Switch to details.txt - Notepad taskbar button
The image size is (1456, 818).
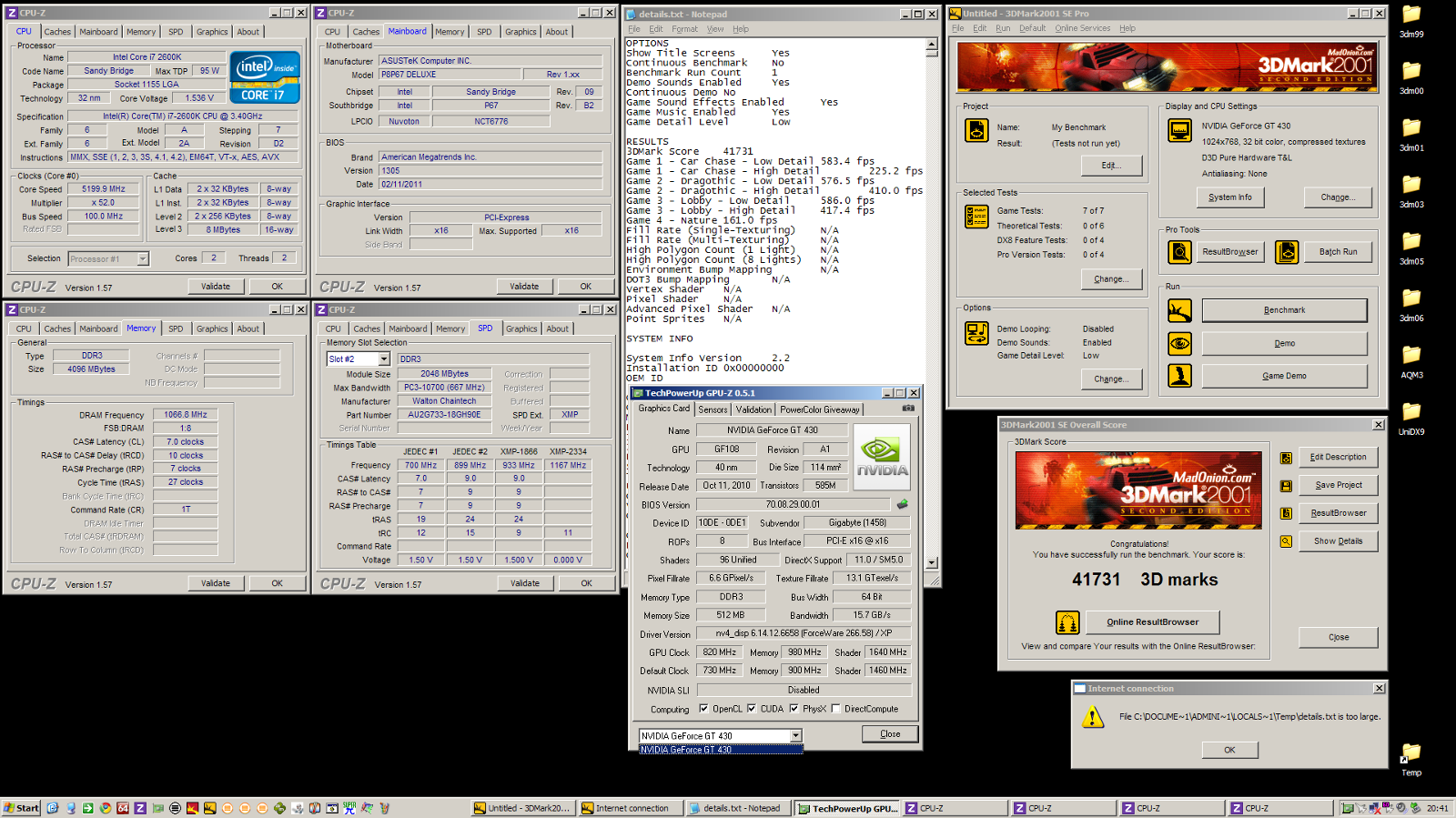pyautogui.click(x=740, y=808)
